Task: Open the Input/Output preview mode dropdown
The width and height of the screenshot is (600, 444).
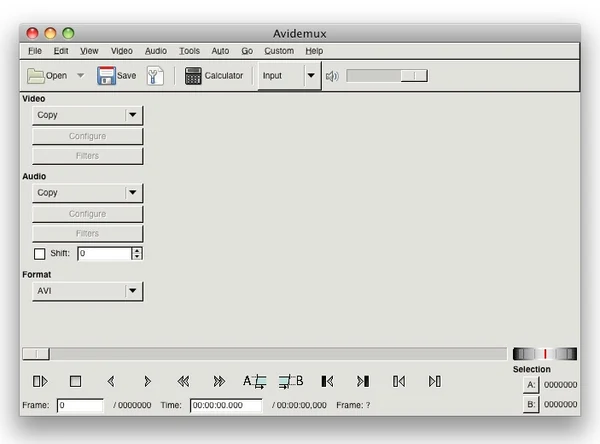Action: click(289, 75)
